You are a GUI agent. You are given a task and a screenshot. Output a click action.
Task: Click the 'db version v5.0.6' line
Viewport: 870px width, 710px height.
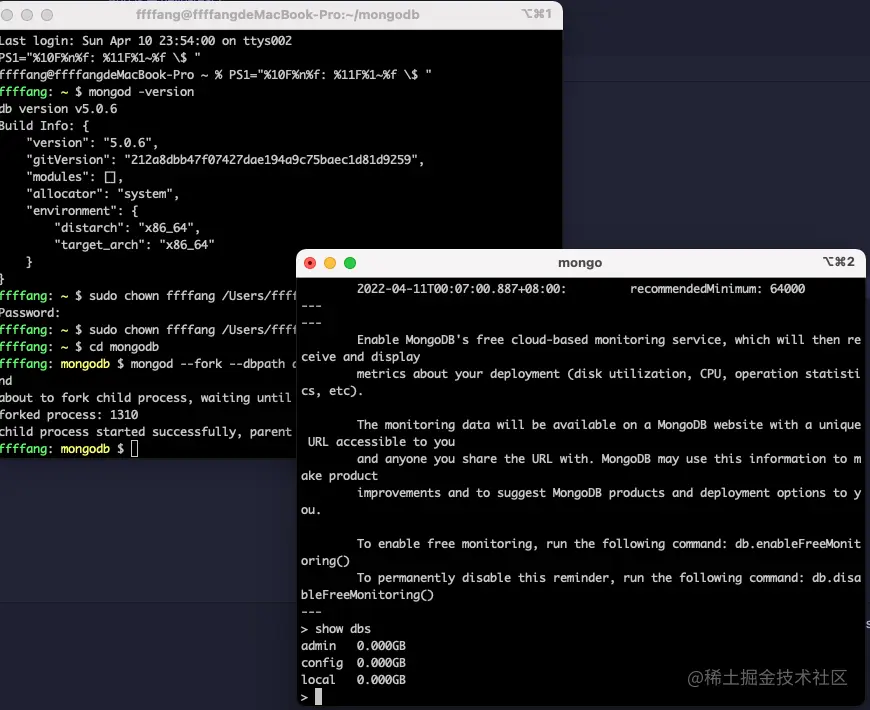tap(59, 109)
